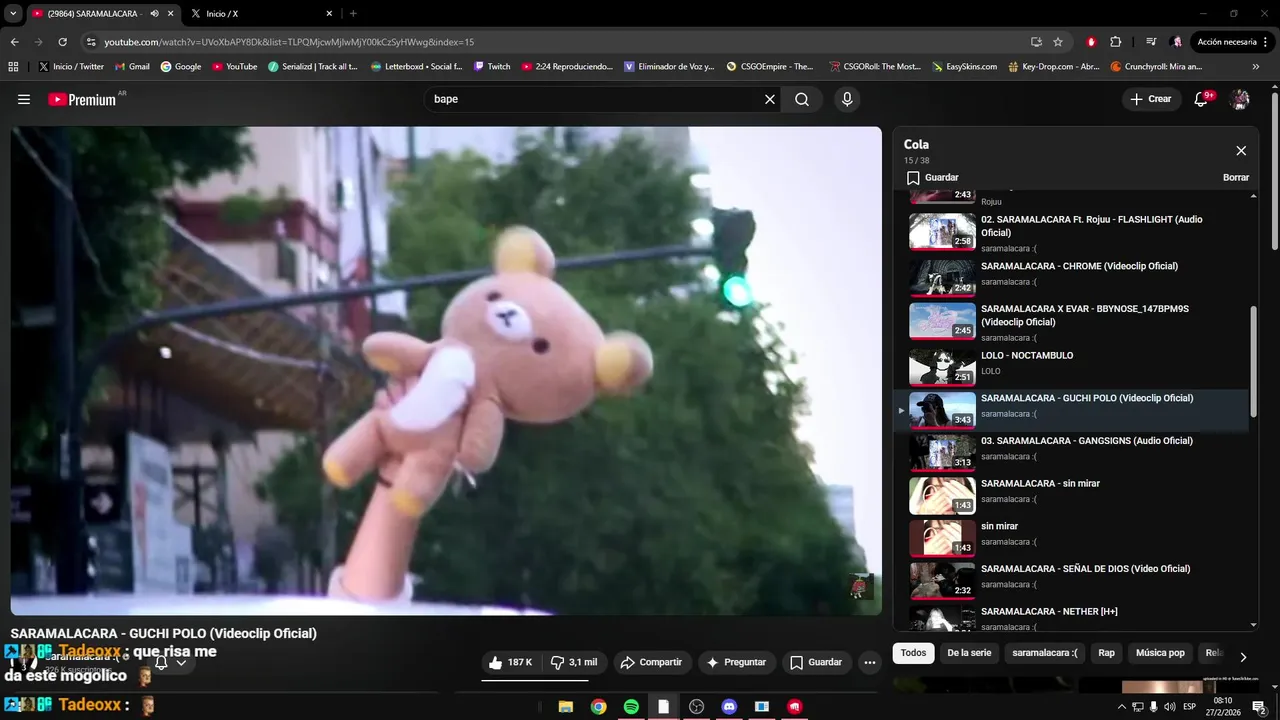Open the Gmail bookmark
Viewport: 1280px width, 720px height.
coord(132,66)
